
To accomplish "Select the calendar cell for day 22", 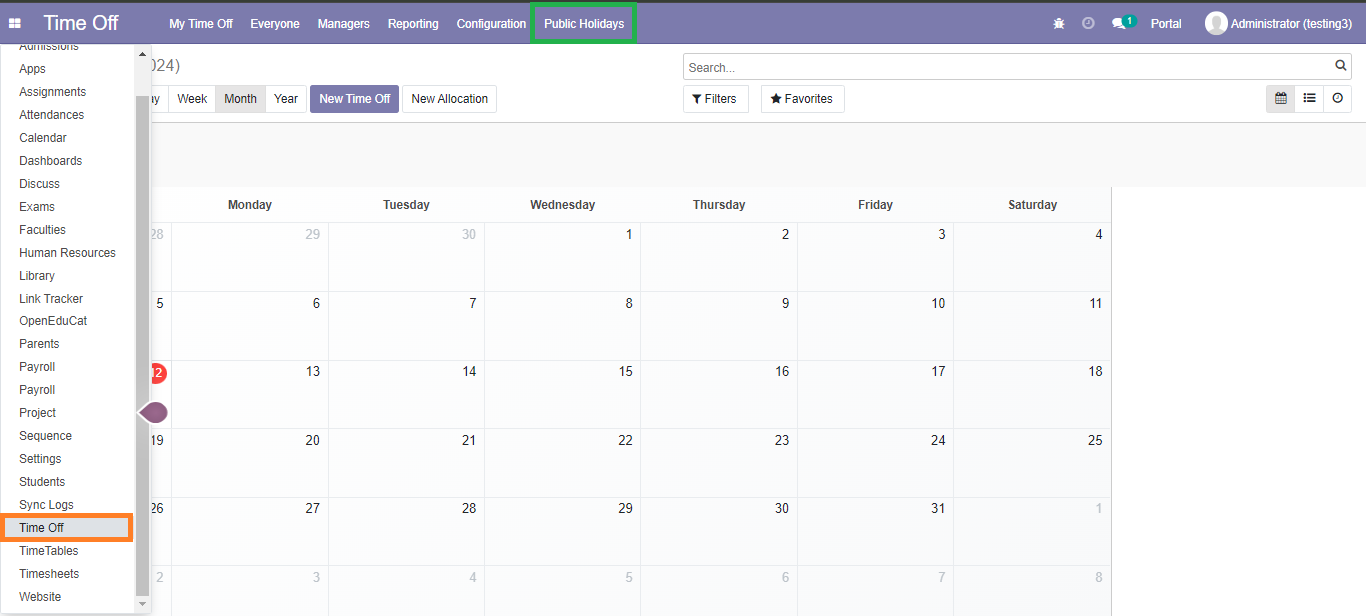I will pyautogui.click(x=563, y=463).
